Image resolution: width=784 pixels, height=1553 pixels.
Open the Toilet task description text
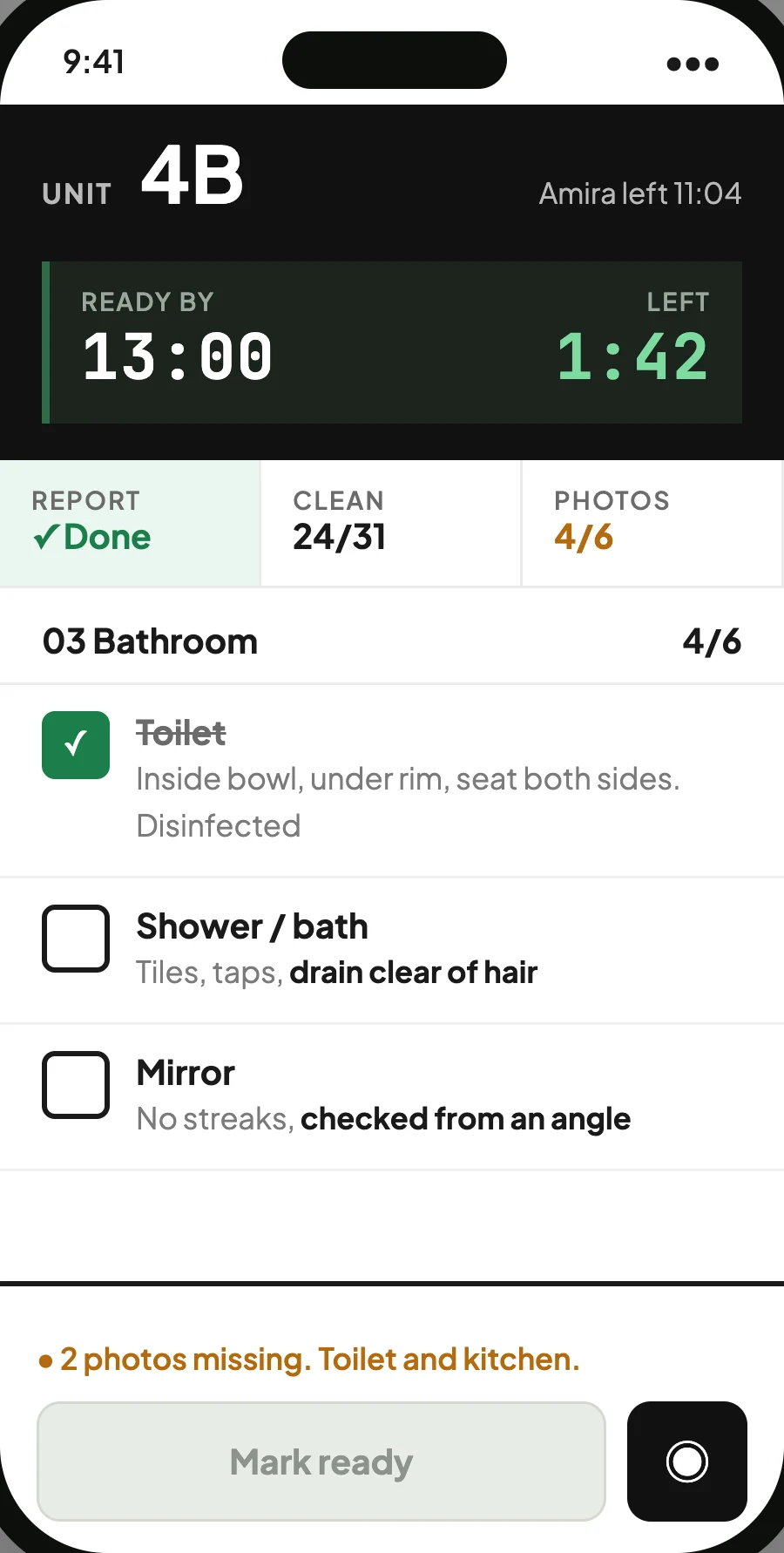(x=408, y=803)
